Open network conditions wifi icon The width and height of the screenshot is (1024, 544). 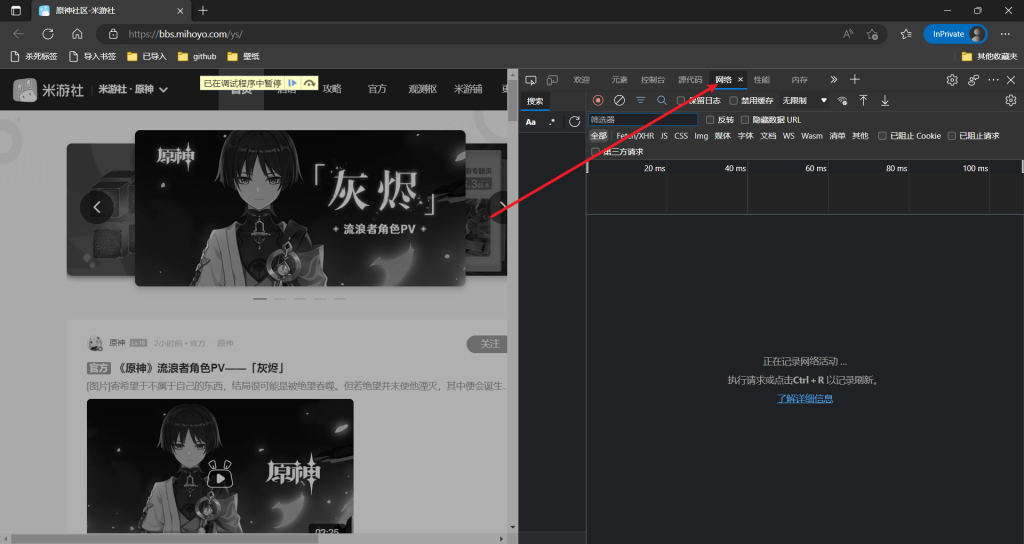pos(842,100)
